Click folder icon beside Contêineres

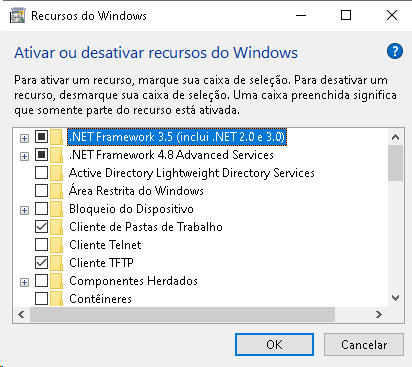coord(57,298)
